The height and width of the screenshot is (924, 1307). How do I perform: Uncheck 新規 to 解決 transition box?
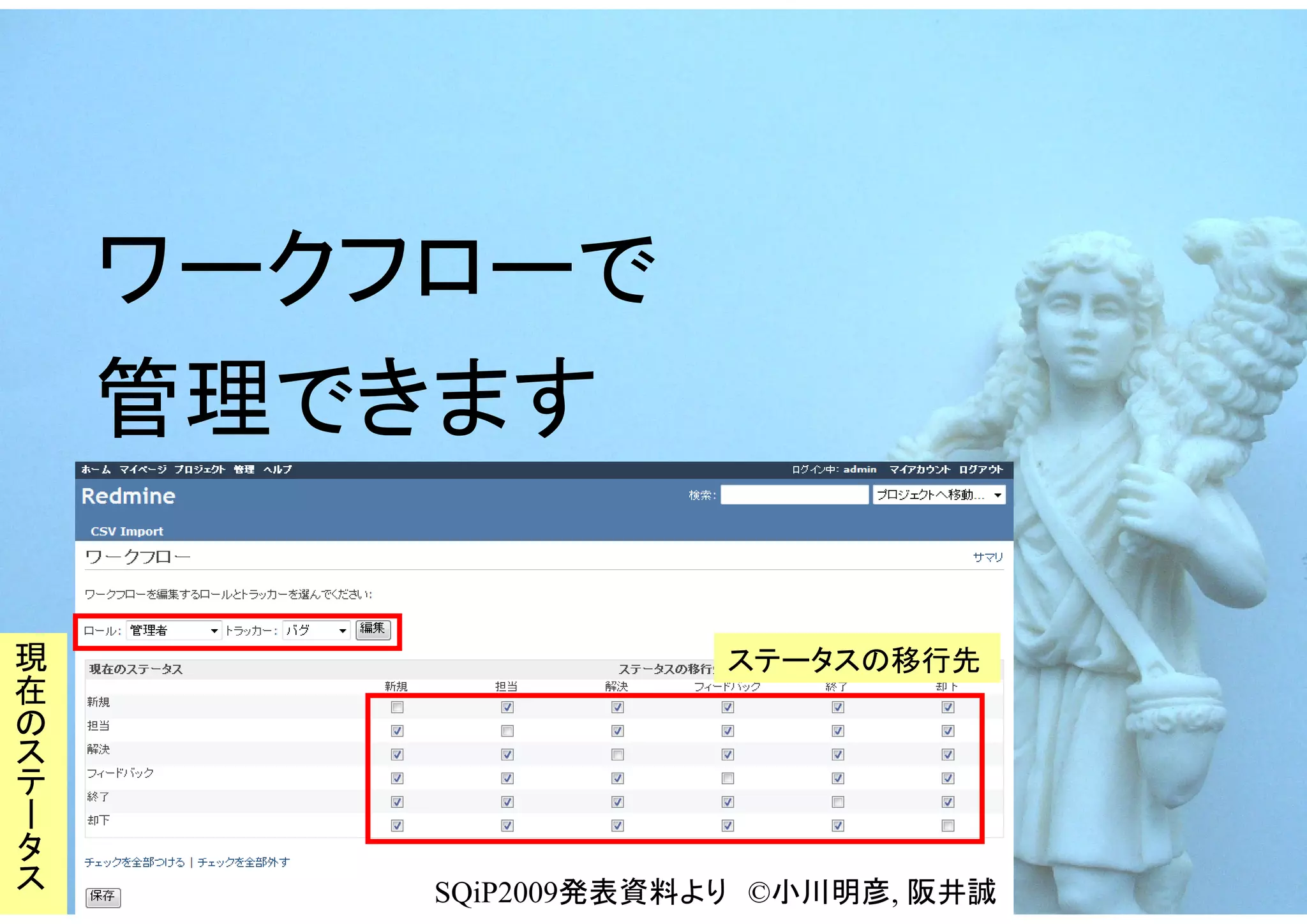[x=617, y=707]
